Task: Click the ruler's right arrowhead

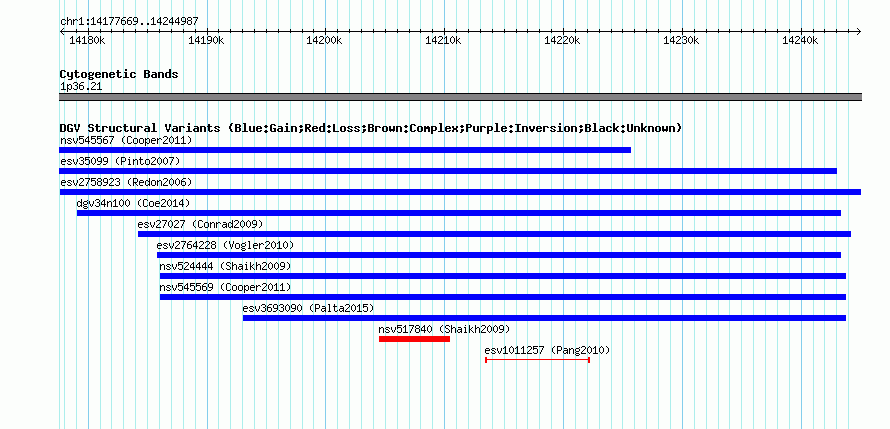Action: (858, 32)
